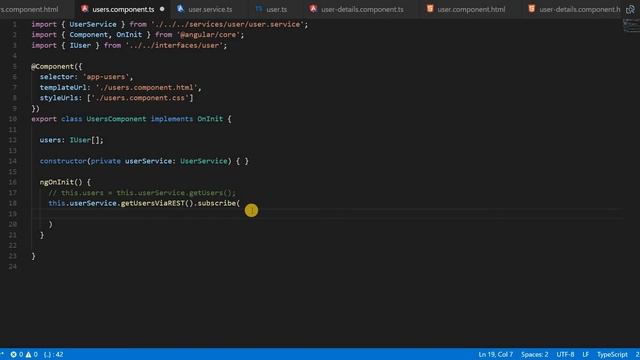Screen dimensions: 640x360
Task: Click line number 16 in the gutter
Action: [x=13, y=182]
